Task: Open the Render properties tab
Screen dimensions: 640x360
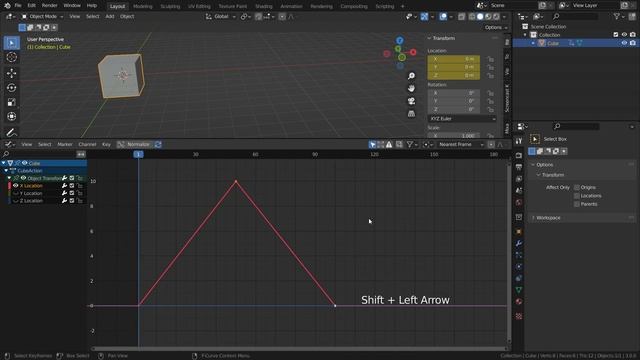Action: point(519,156)
